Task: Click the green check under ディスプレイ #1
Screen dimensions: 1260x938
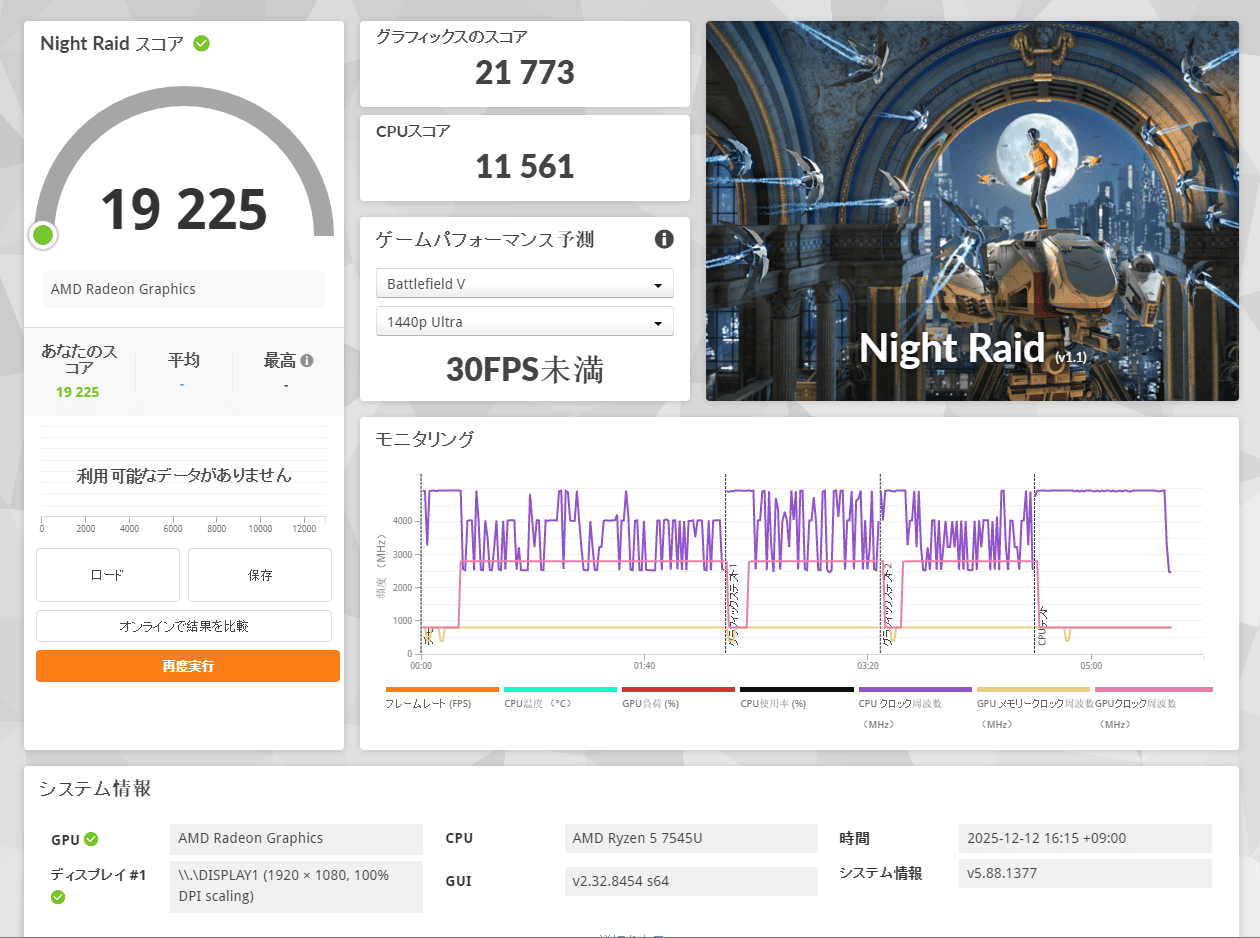Action: click(58, 897)
